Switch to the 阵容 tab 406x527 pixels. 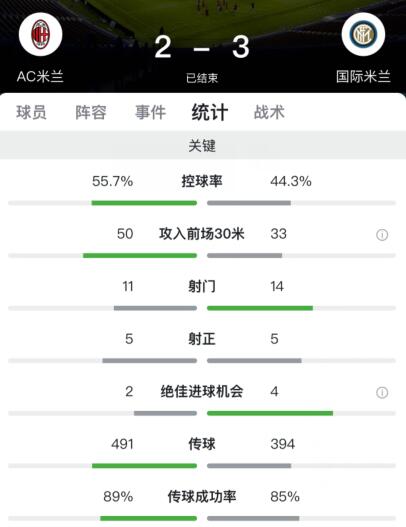click(x=91, y=112)
